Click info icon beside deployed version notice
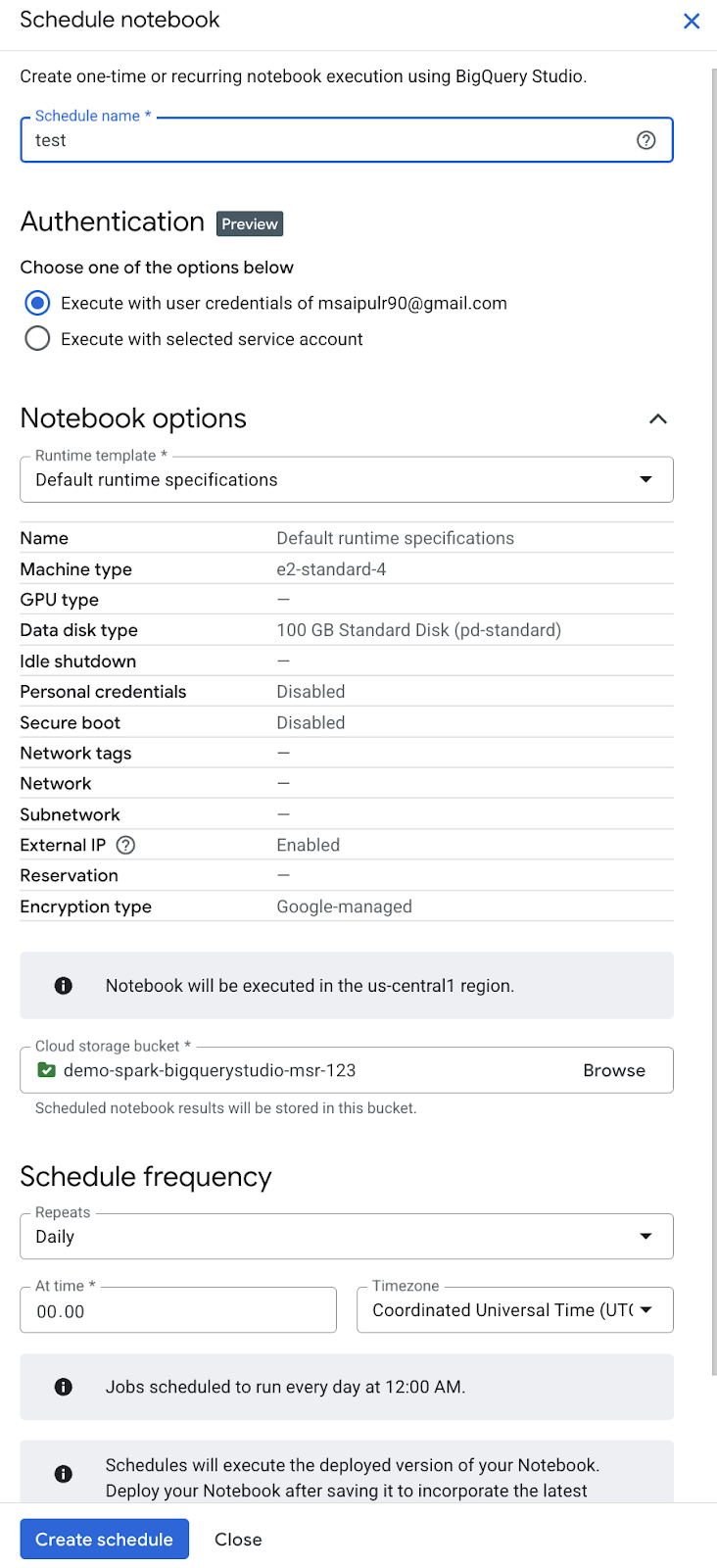This screenshot has width=717, height=1568. [64, 1474]
